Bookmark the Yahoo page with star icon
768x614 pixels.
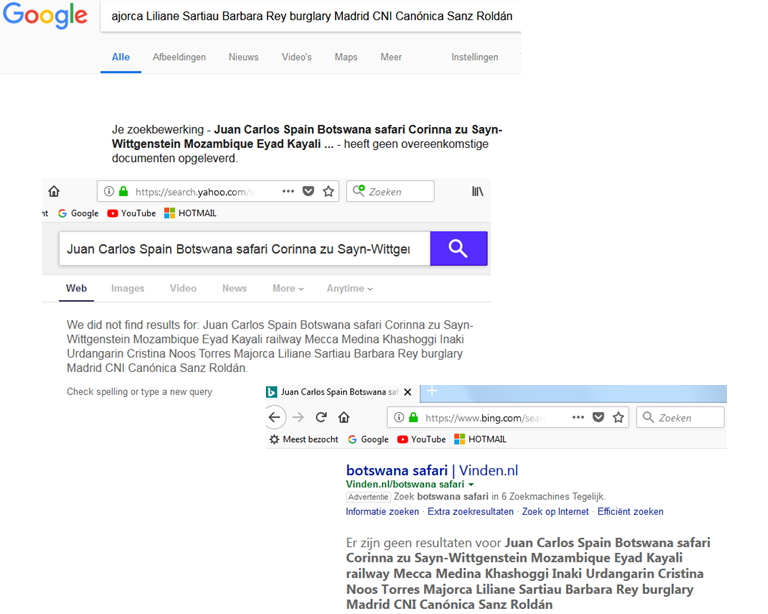tap(328, 191)
